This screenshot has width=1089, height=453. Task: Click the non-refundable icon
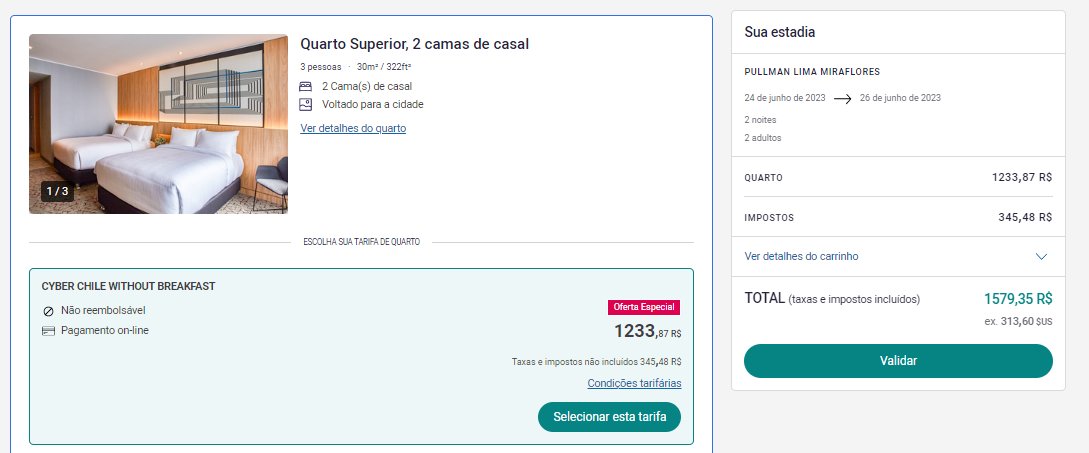pos(48,311)
